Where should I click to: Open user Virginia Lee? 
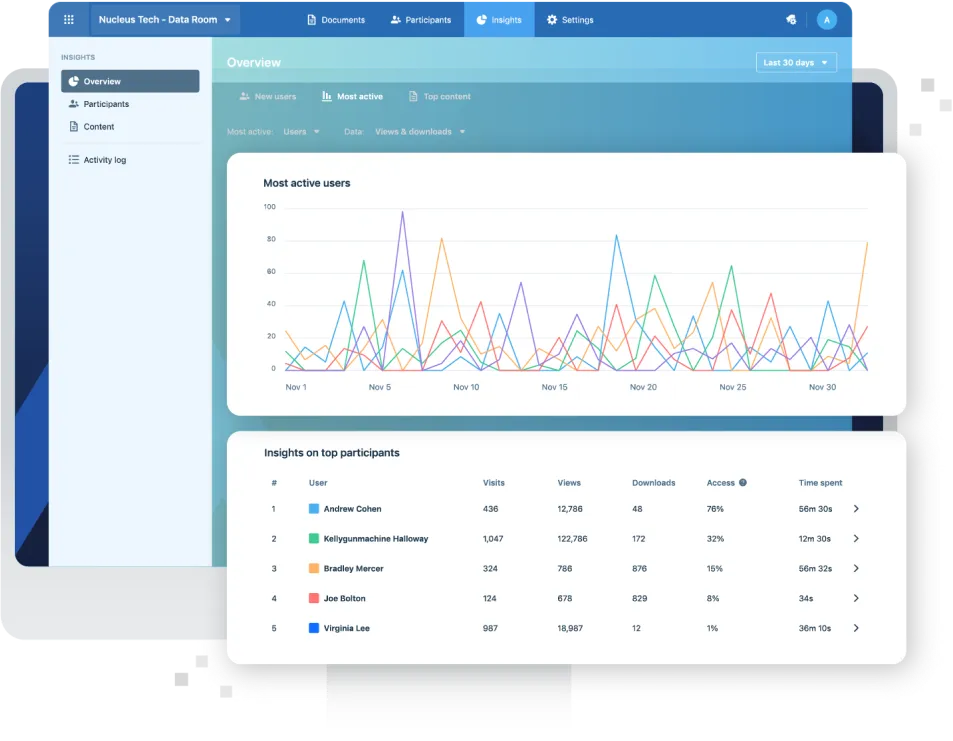346,628
